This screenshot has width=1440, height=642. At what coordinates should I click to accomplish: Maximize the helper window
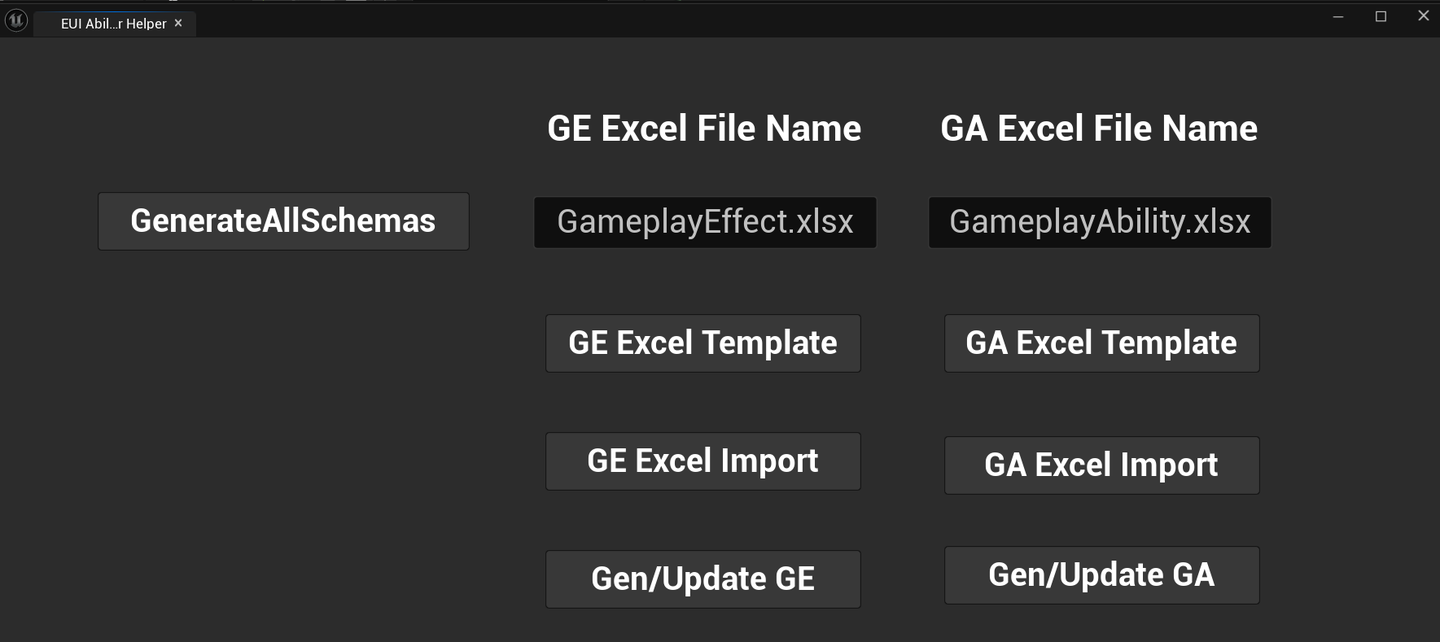click(x=1381, y=16)
